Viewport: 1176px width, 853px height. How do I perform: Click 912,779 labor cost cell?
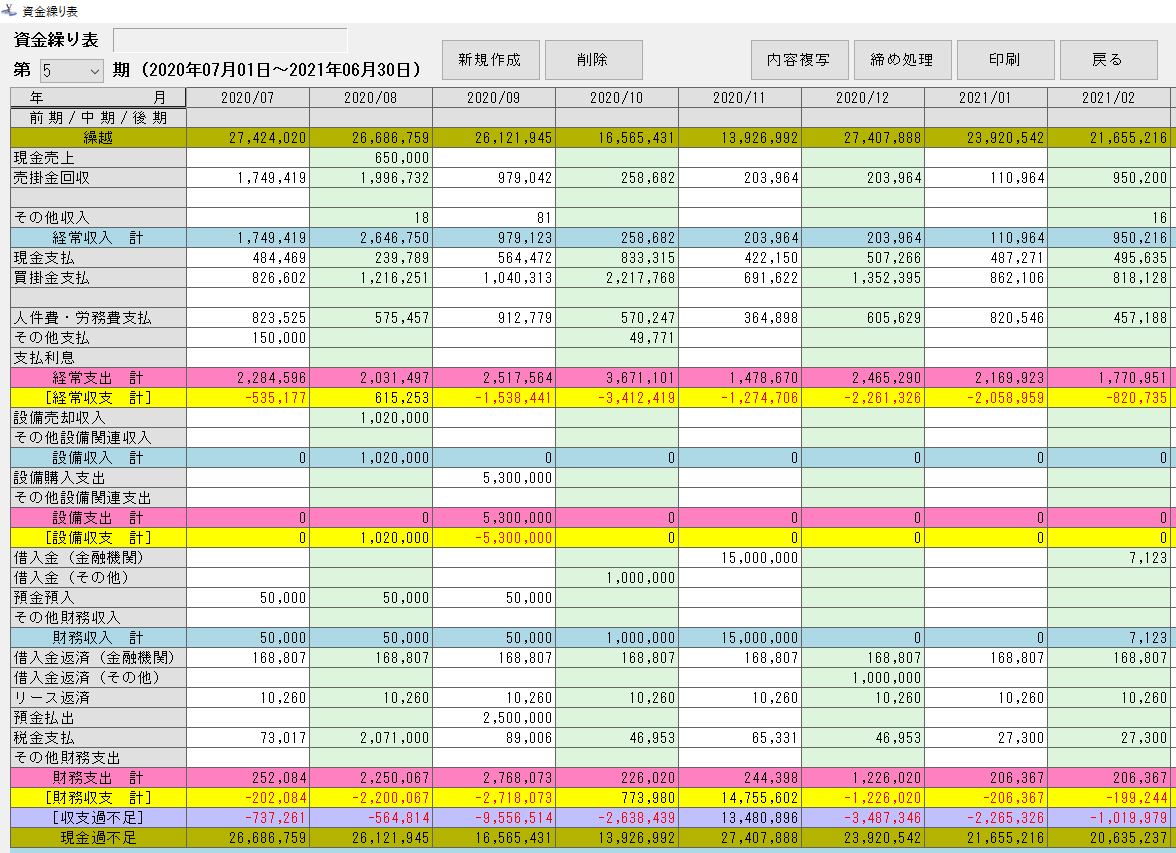point(494,318)
